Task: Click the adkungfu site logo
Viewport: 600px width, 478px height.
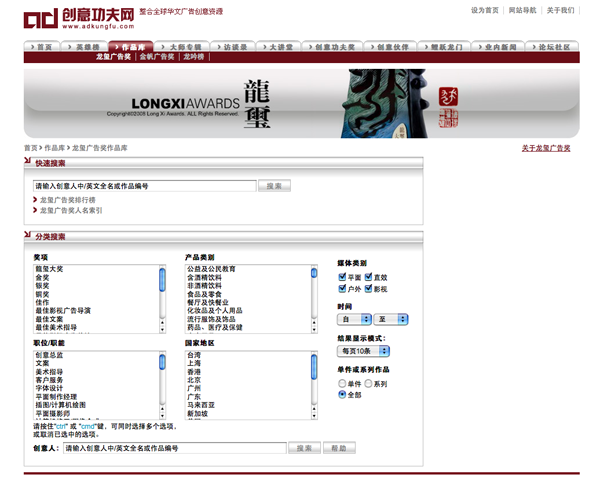Action: tap(79, 18)
